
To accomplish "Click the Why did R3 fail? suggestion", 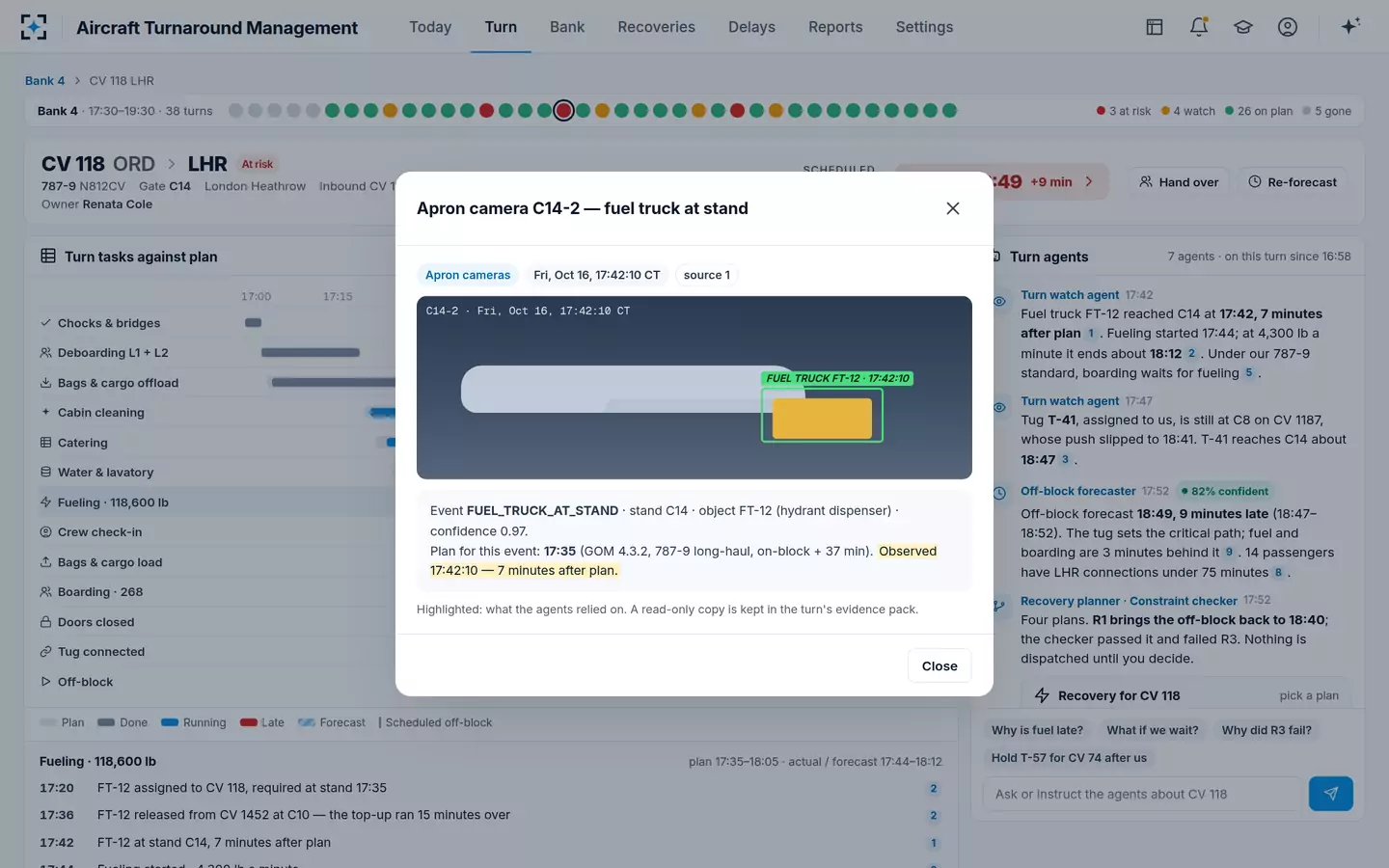I will [x=1266, y=730].
